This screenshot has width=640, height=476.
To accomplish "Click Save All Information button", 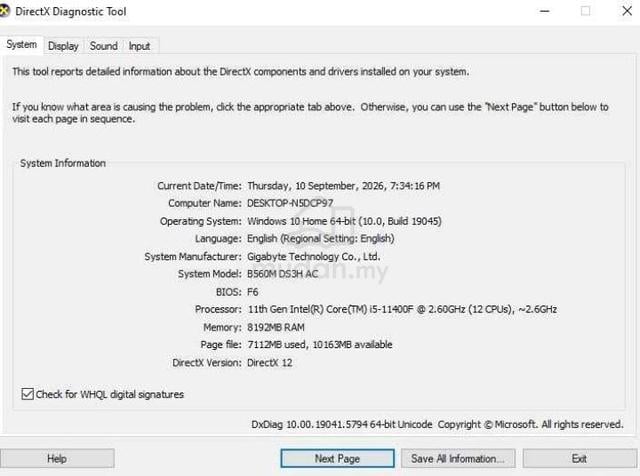I will 458,459.
